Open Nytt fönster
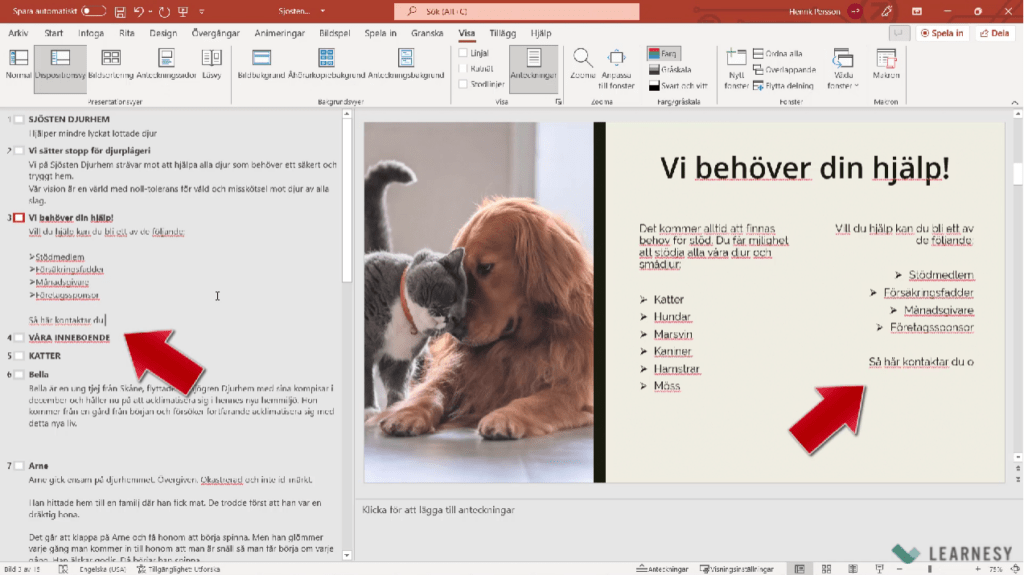The width and height of the screenshot is (1024, 575). (x=736, y=59)
